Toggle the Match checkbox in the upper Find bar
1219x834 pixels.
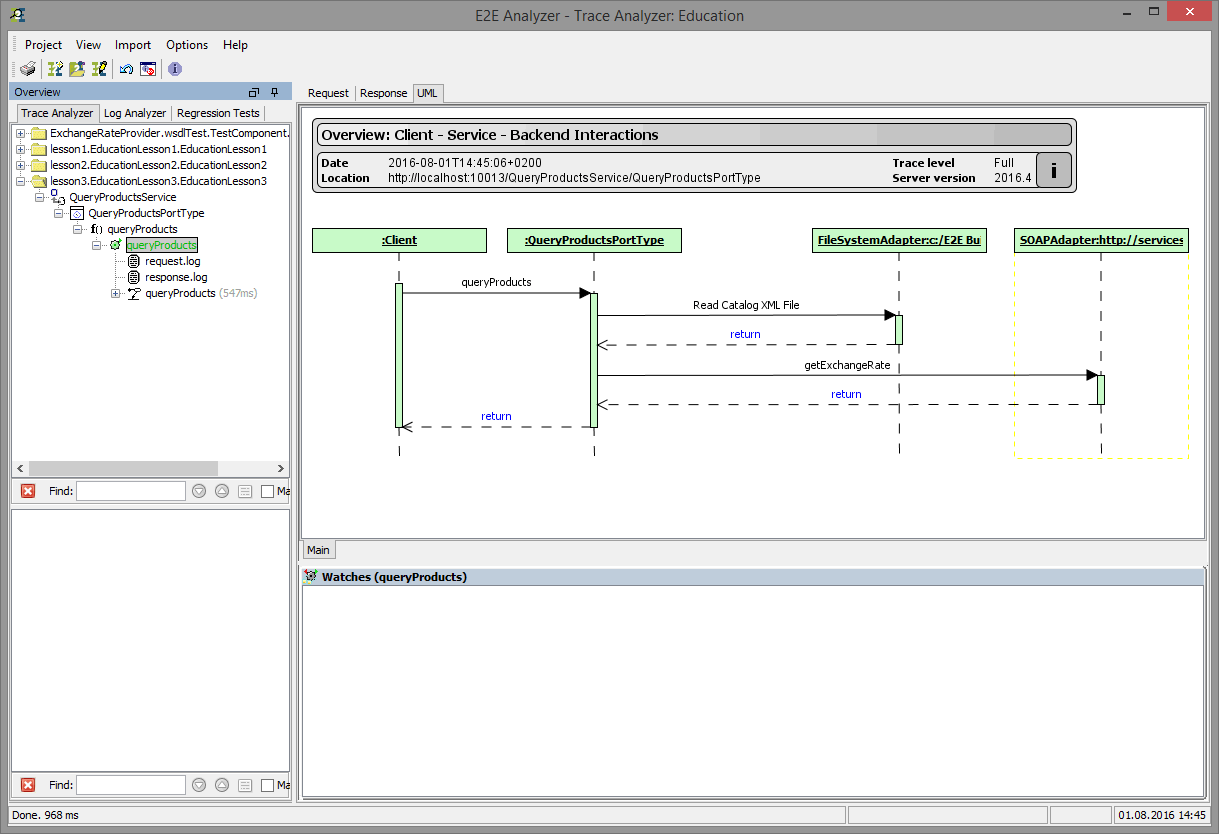tap(267, 490)
